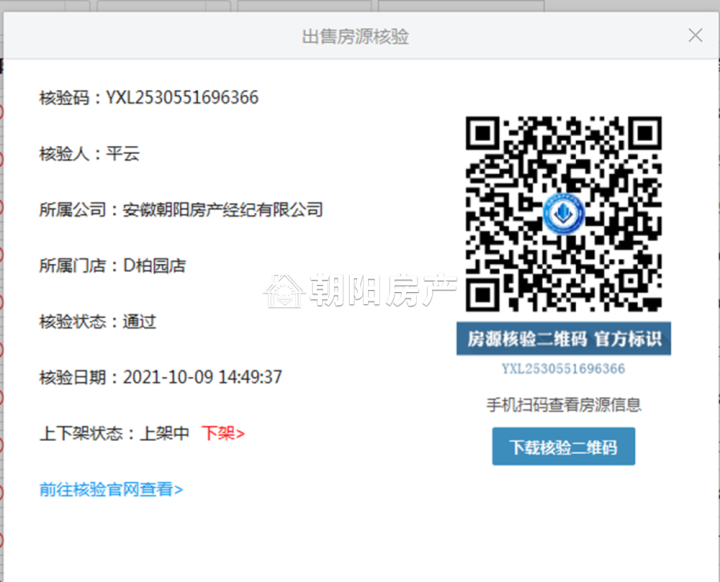720x582 pixels.
Task: Click the verification date 2021-10-09 14:49:37
Action: (x=202, y=377)
